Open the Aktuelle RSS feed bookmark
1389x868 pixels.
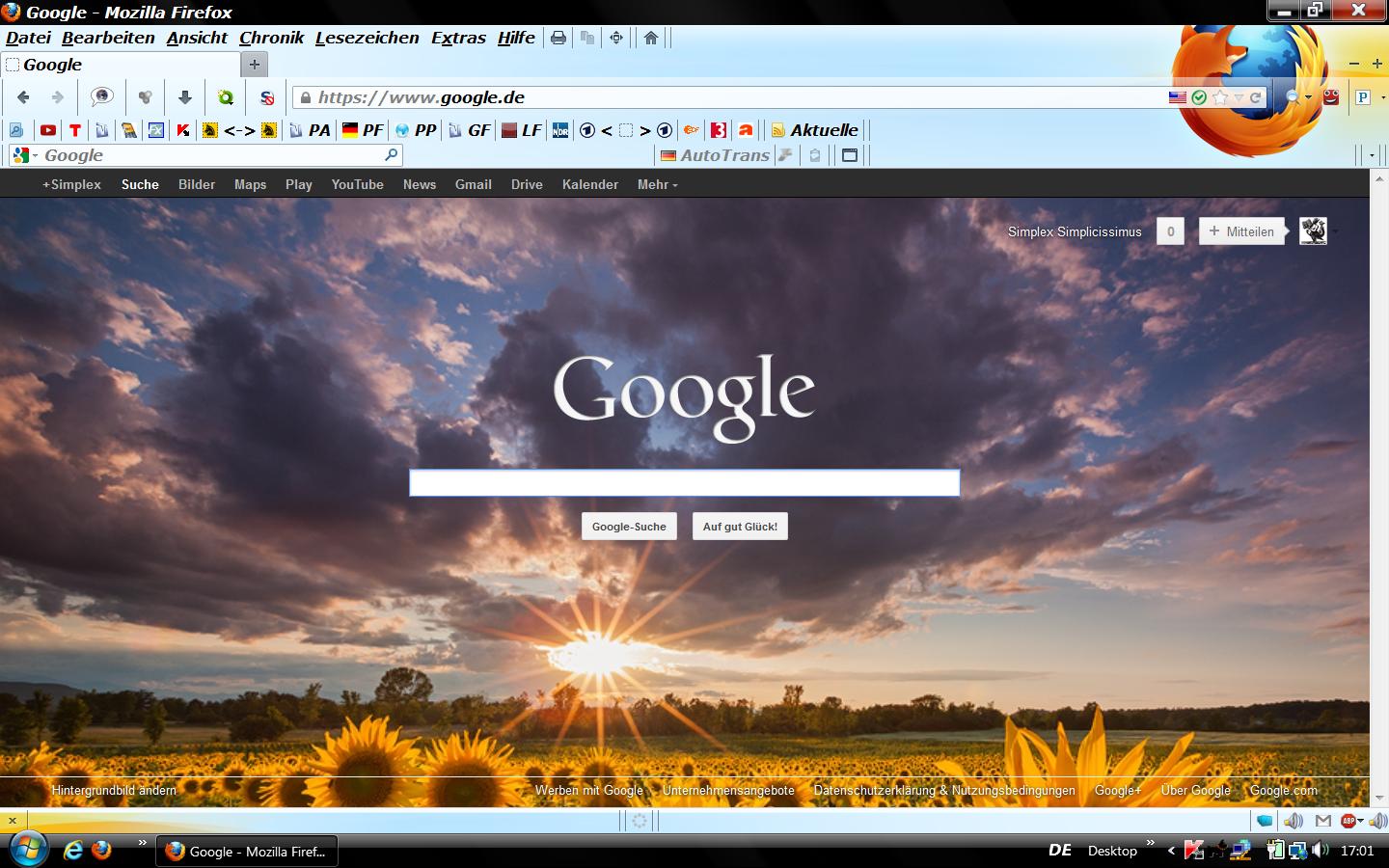815,130
